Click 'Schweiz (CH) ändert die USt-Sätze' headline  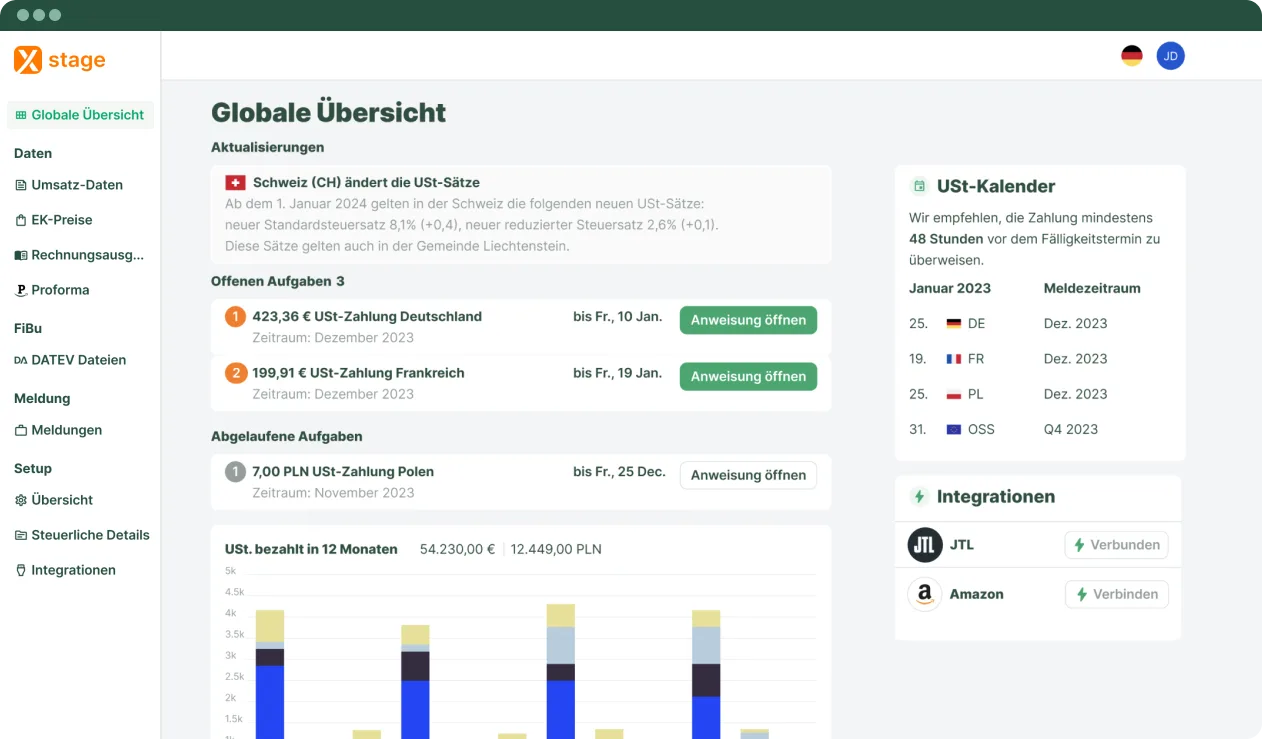pos(366,183)
